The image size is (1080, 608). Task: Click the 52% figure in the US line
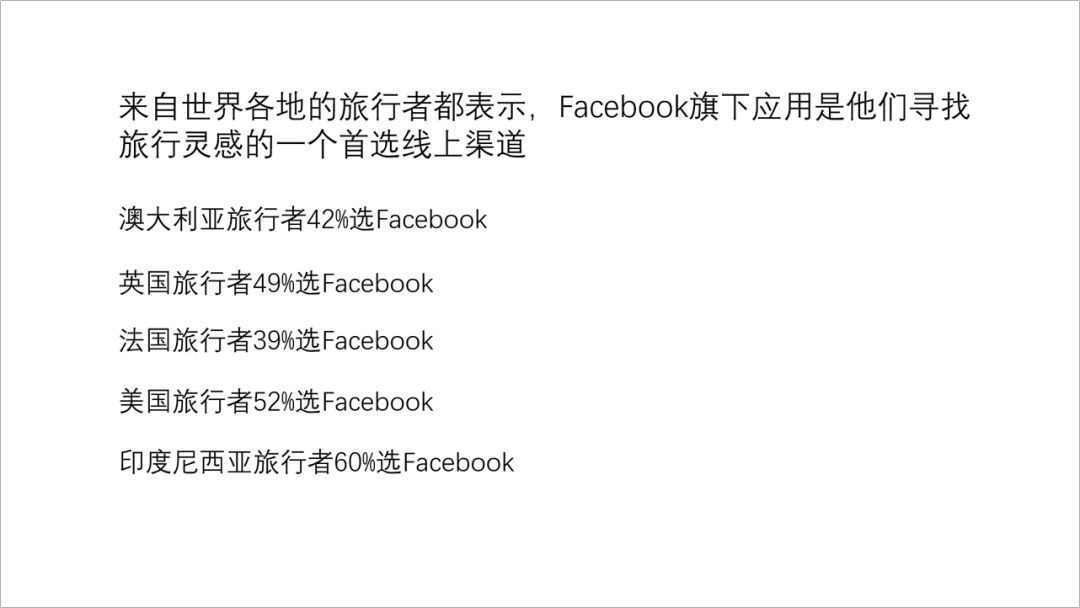pos(273,402)
